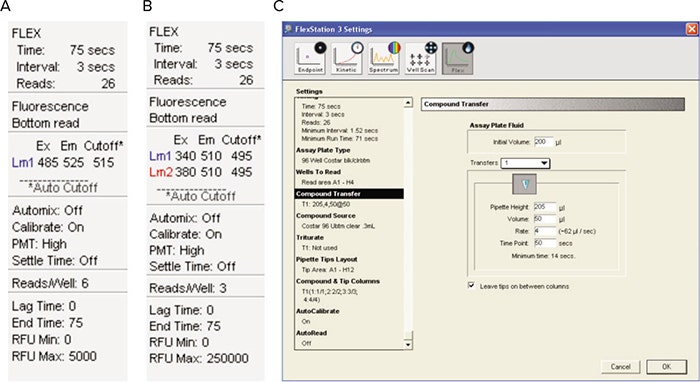Click 'RFU Max: 250000' in panel B
This screenshot has height=382, width=700.
click(199, 358)
